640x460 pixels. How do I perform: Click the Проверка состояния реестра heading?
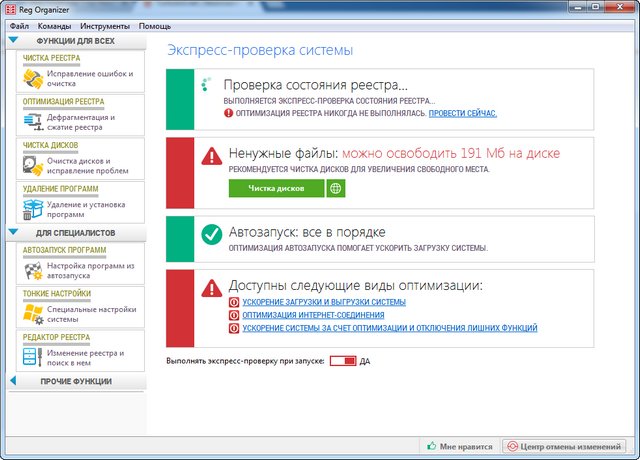[x=316, y=85]
